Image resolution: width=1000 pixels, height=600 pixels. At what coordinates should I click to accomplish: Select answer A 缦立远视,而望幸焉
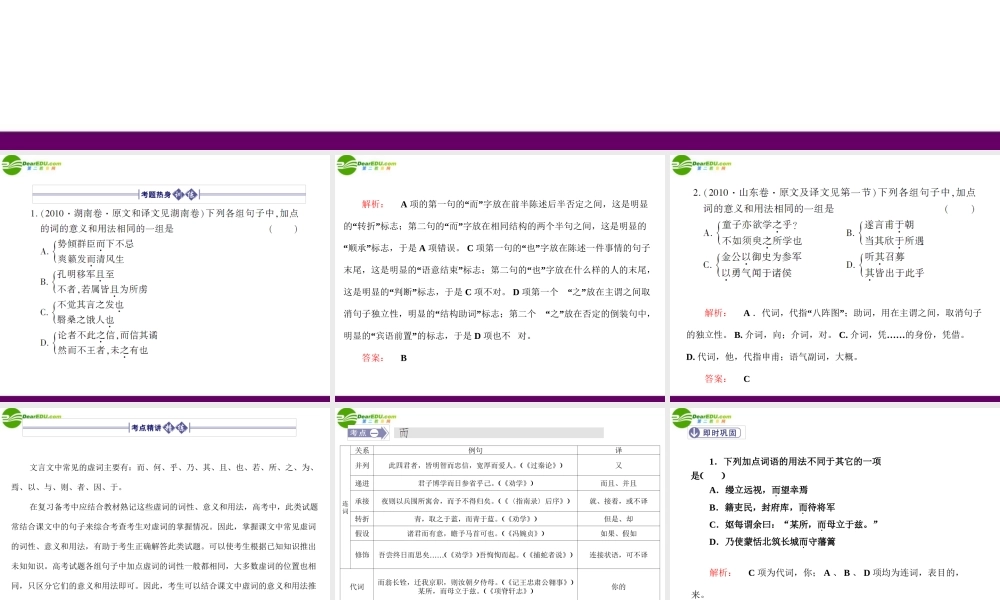[x=758, y=490]
